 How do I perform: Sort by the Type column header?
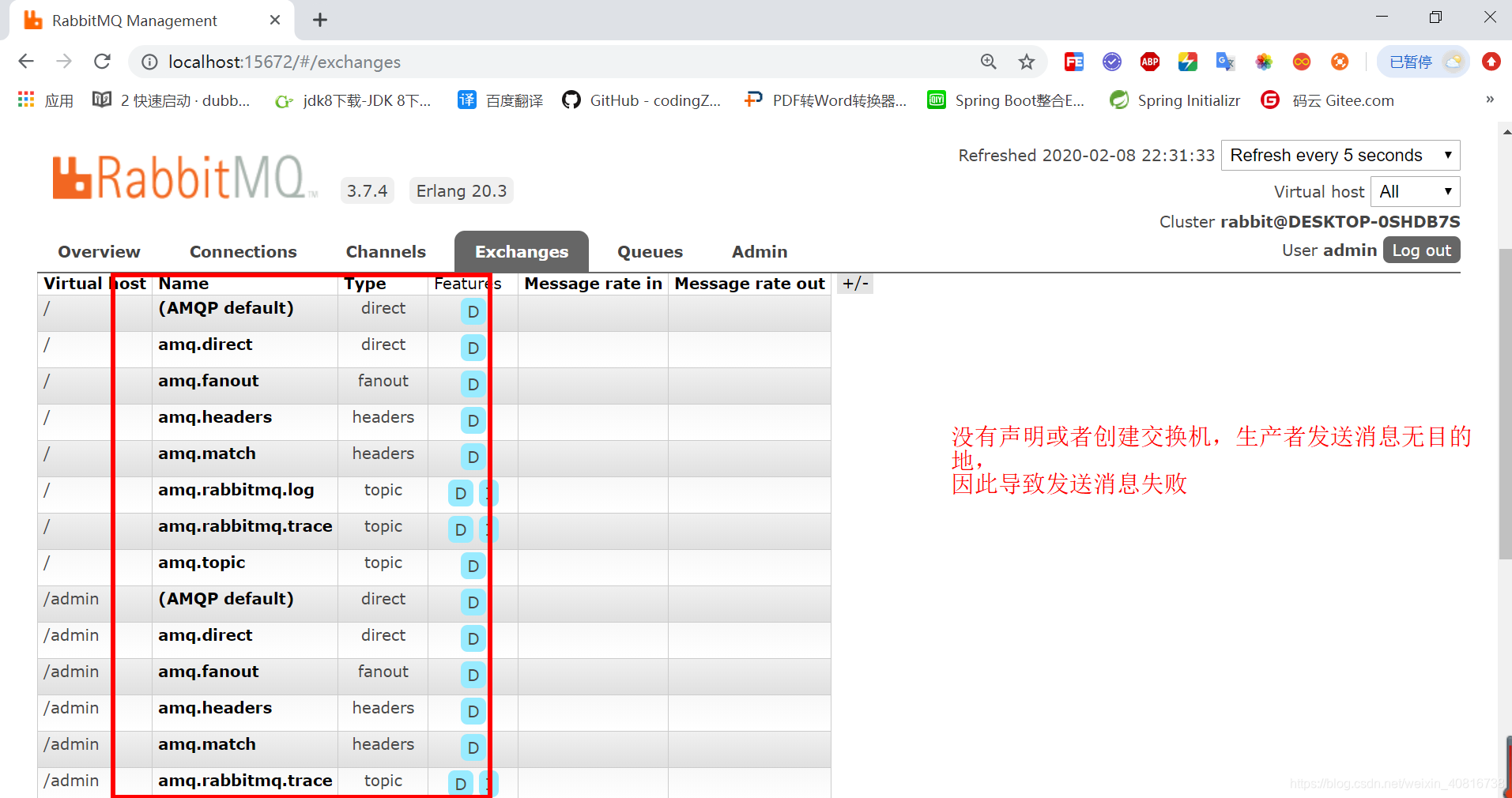[364, 284]
